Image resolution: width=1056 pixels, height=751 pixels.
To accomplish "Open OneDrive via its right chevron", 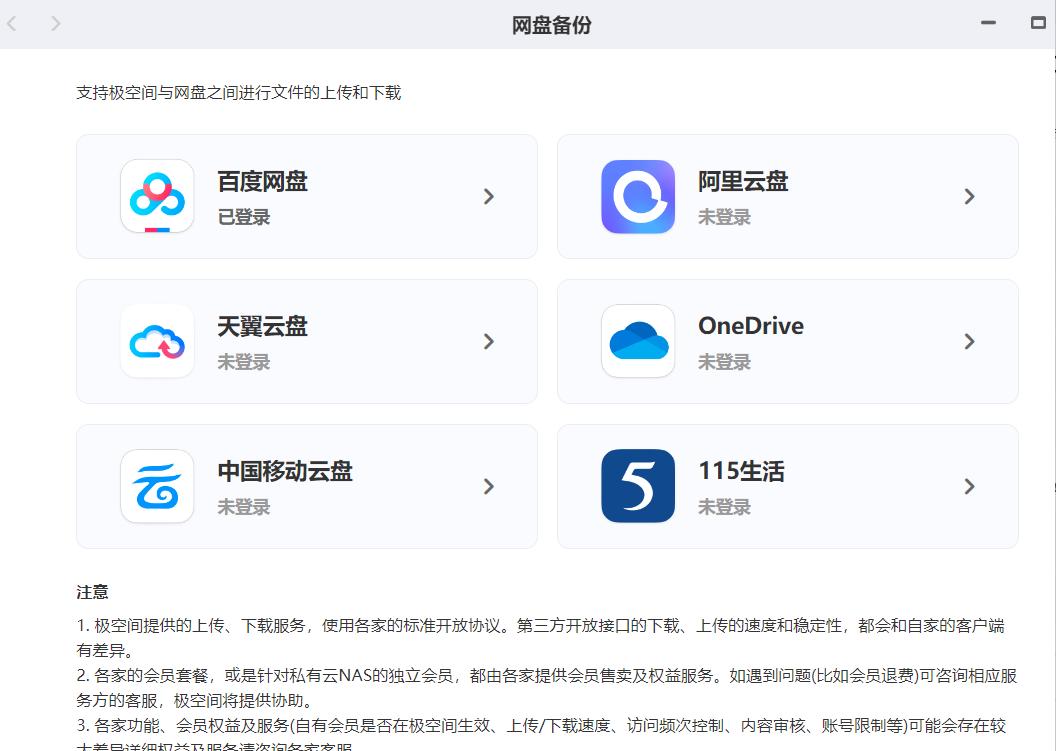I will (969, 341).
